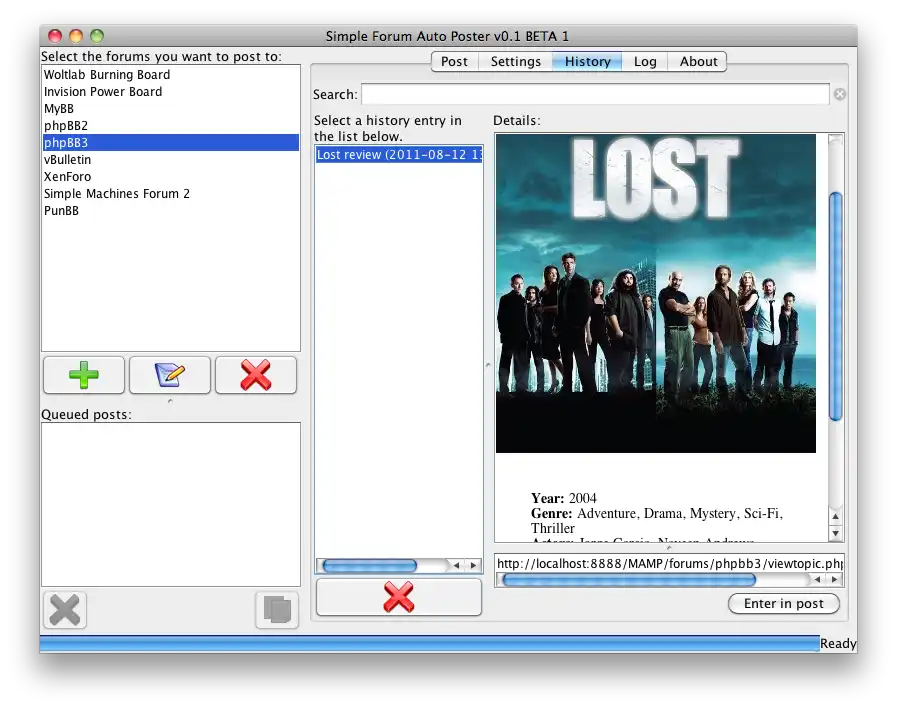Select PunBB in the forum list
This screenshot has height=708, width=897.
[170, 210]
